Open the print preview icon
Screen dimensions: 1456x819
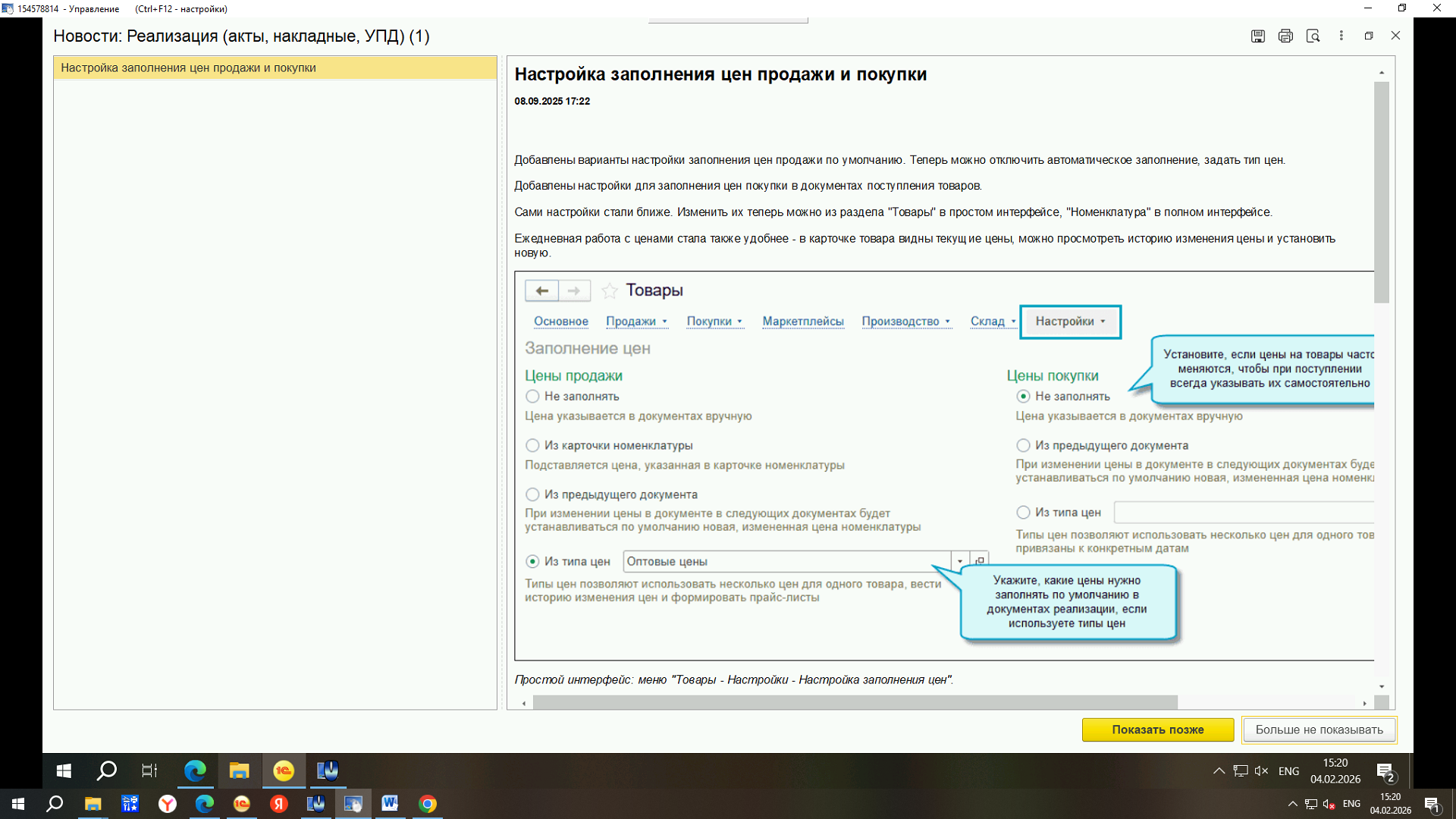click(1313, 36)
